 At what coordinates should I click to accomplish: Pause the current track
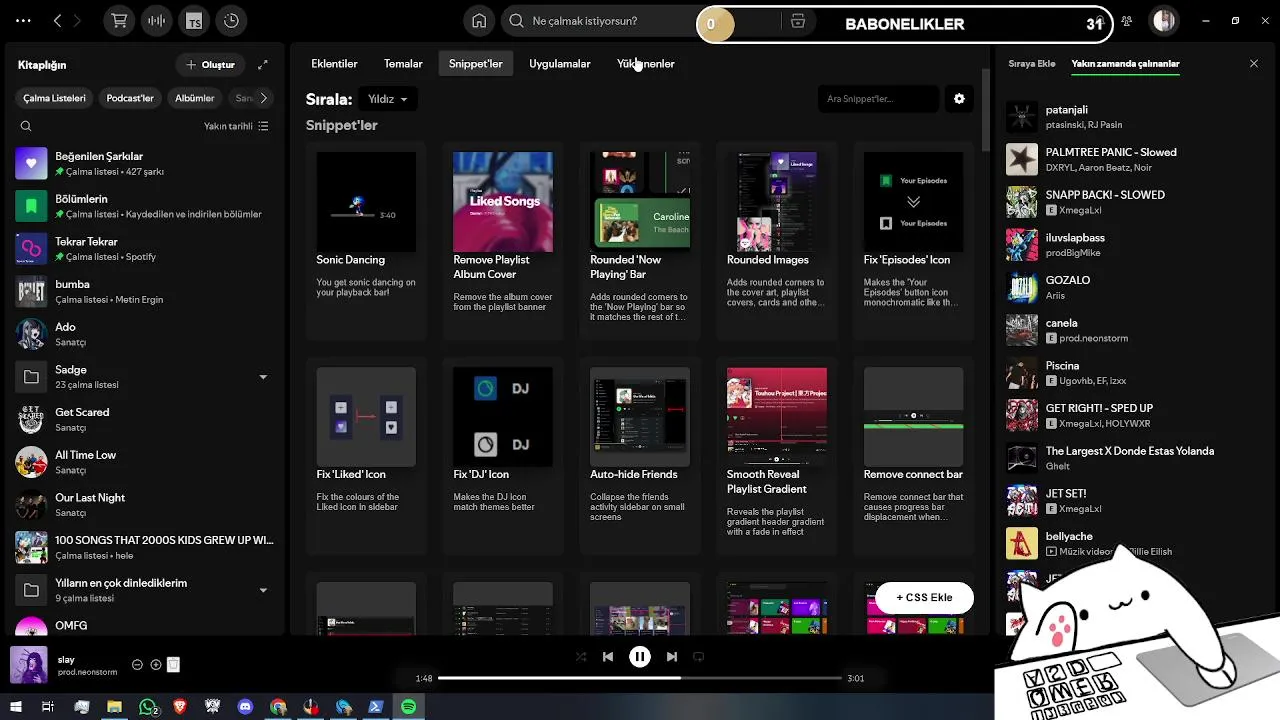(640, 657)
